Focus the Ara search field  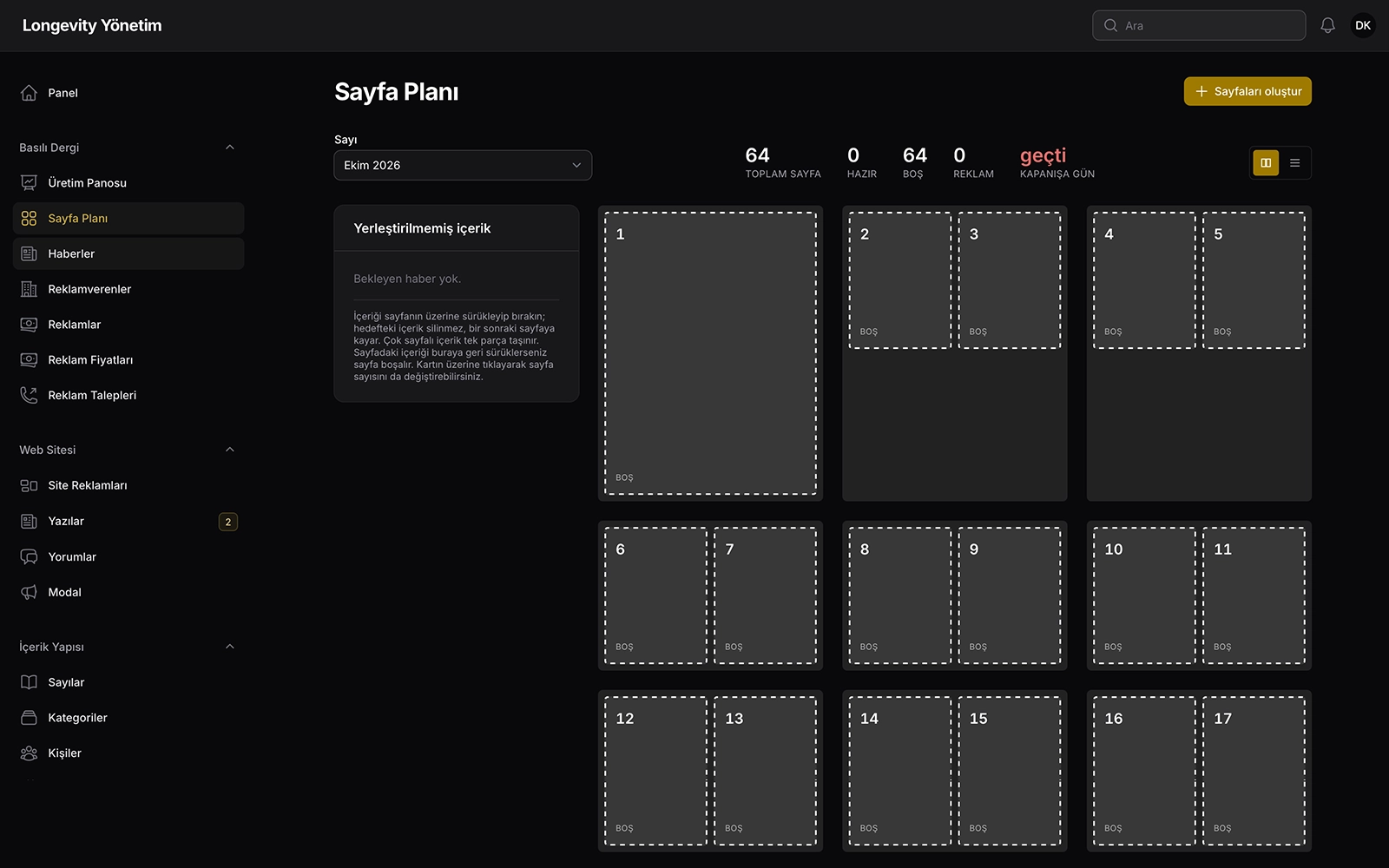tap(1199, 25)
